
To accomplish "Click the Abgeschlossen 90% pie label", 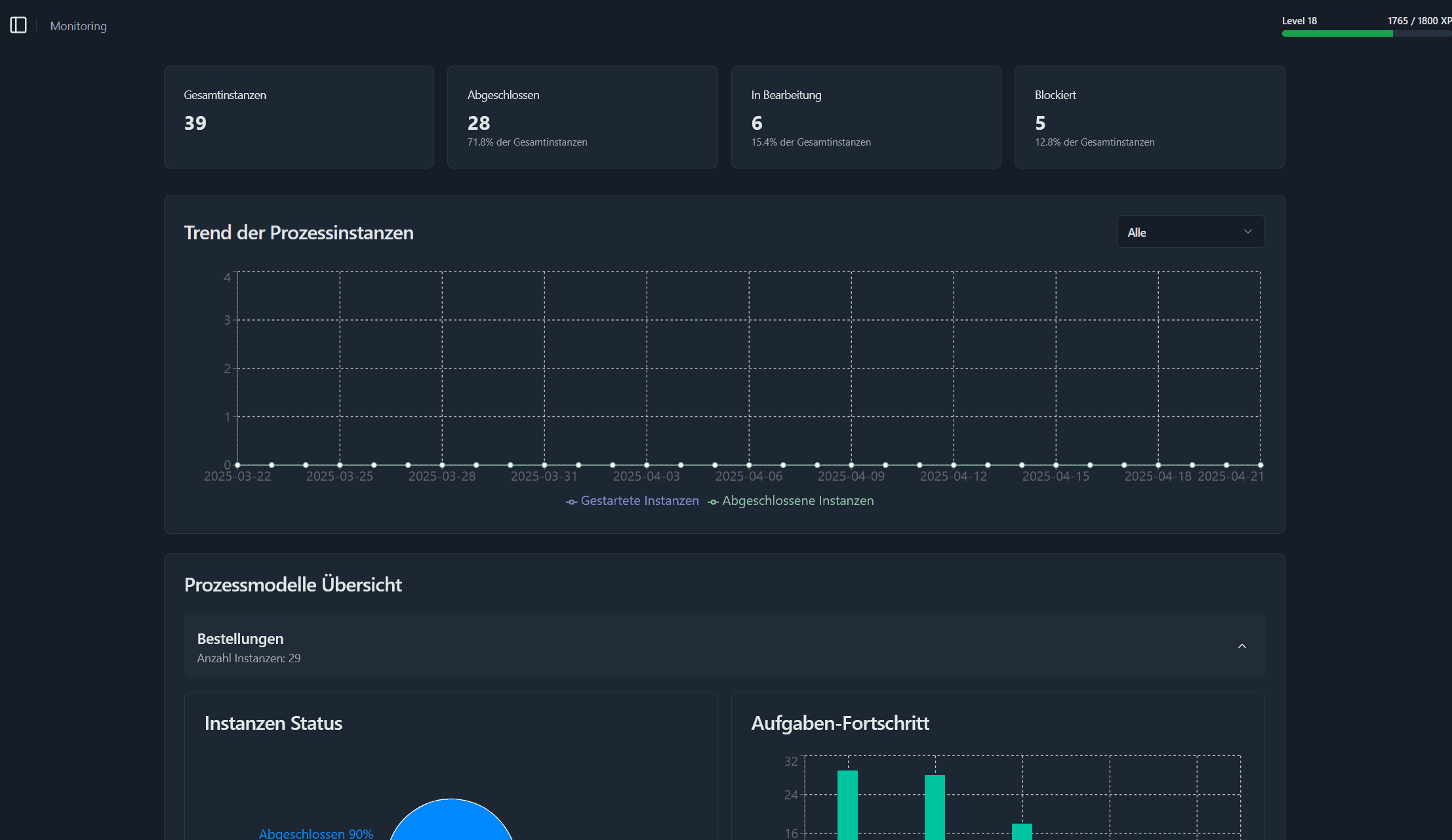I will pyautogui.click(x=316, y=832).
